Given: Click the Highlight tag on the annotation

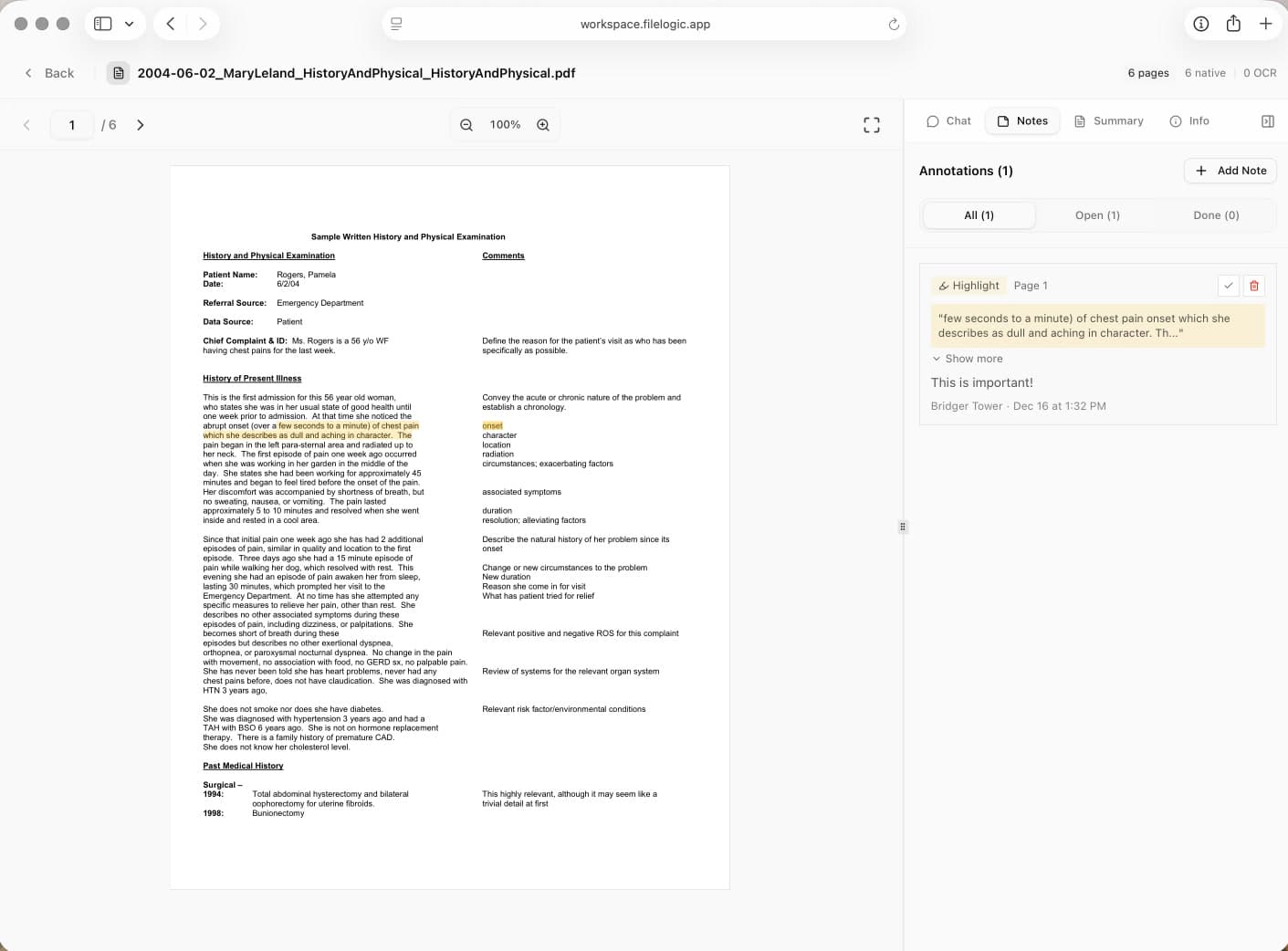Looking at the screenshot, I should tap(969, 286).
